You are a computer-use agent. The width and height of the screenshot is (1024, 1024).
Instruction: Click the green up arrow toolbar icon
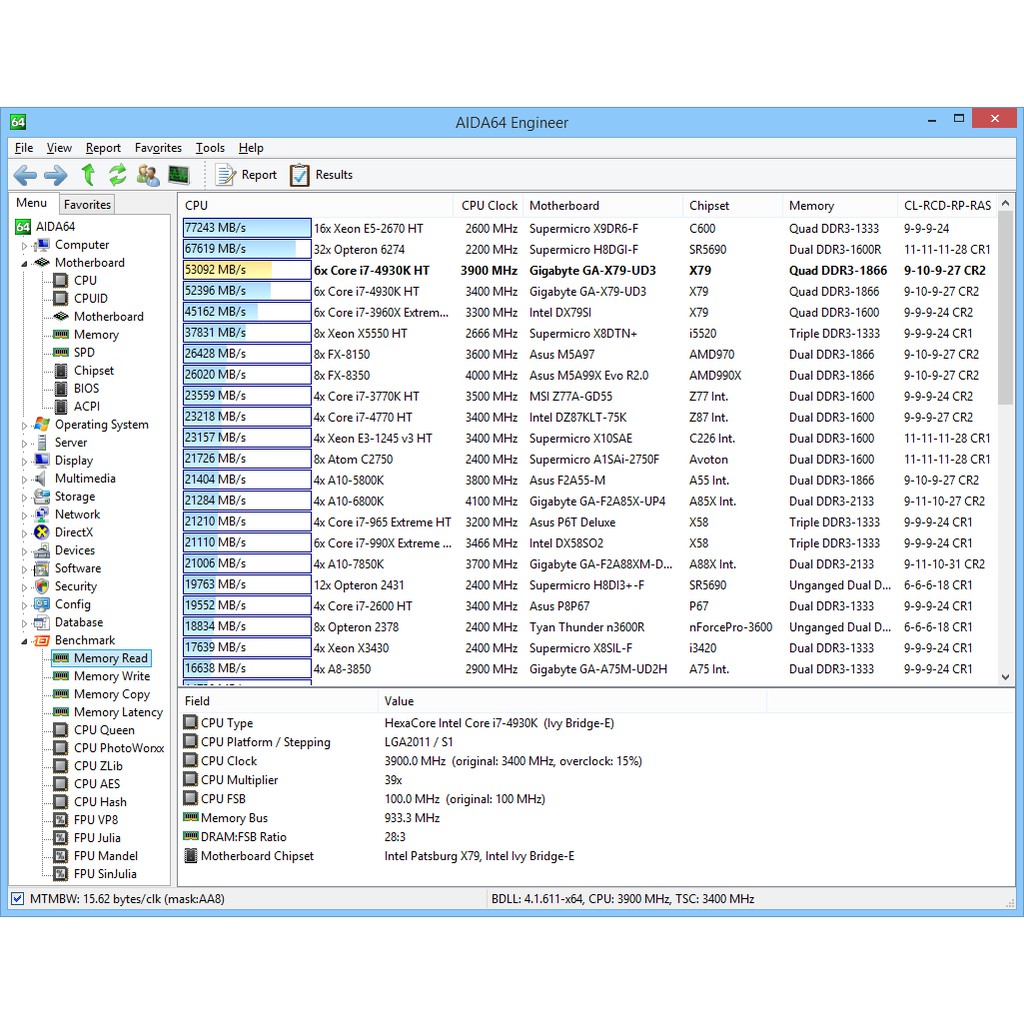click(x=88, y=175)
